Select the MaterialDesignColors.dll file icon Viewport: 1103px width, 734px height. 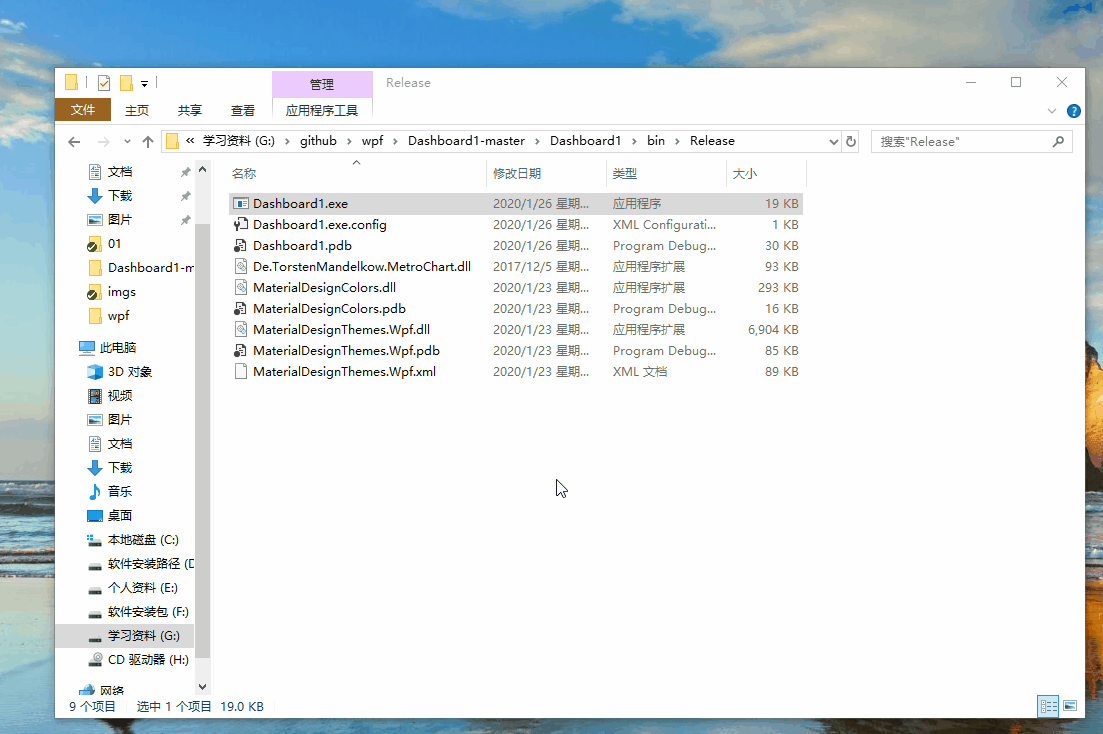coord(241,287)
